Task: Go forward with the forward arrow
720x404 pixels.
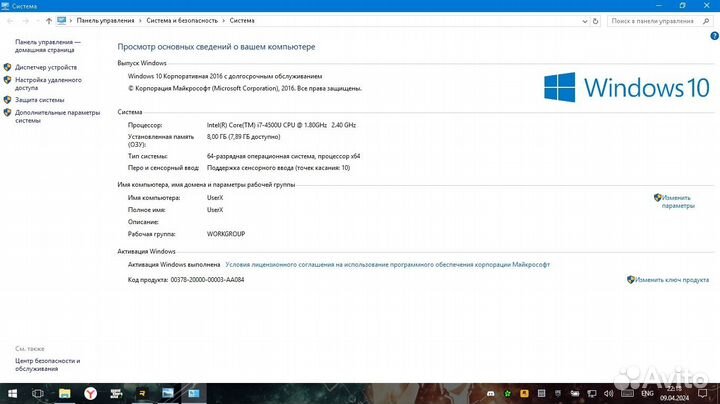Action: 25,21
